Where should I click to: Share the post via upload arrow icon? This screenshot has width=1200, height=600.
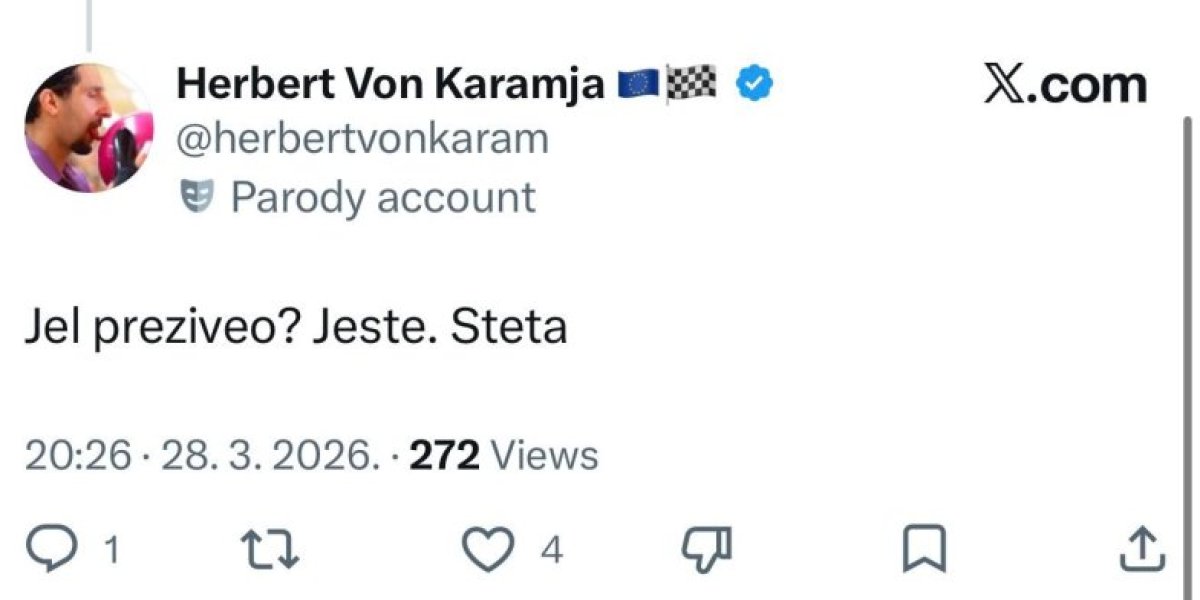pyautogui.click(x=1141, y=549)
